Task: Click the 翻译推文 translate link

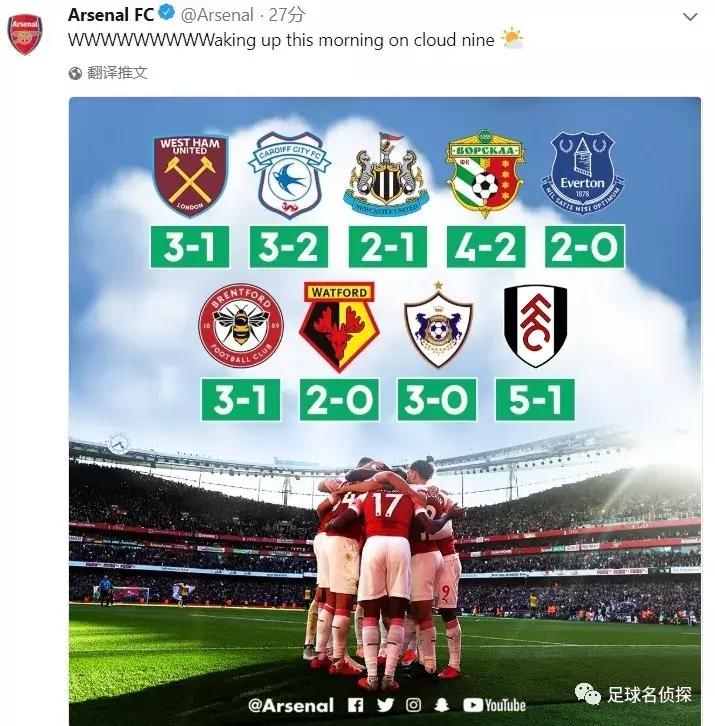Action: (x=118, y=73)
